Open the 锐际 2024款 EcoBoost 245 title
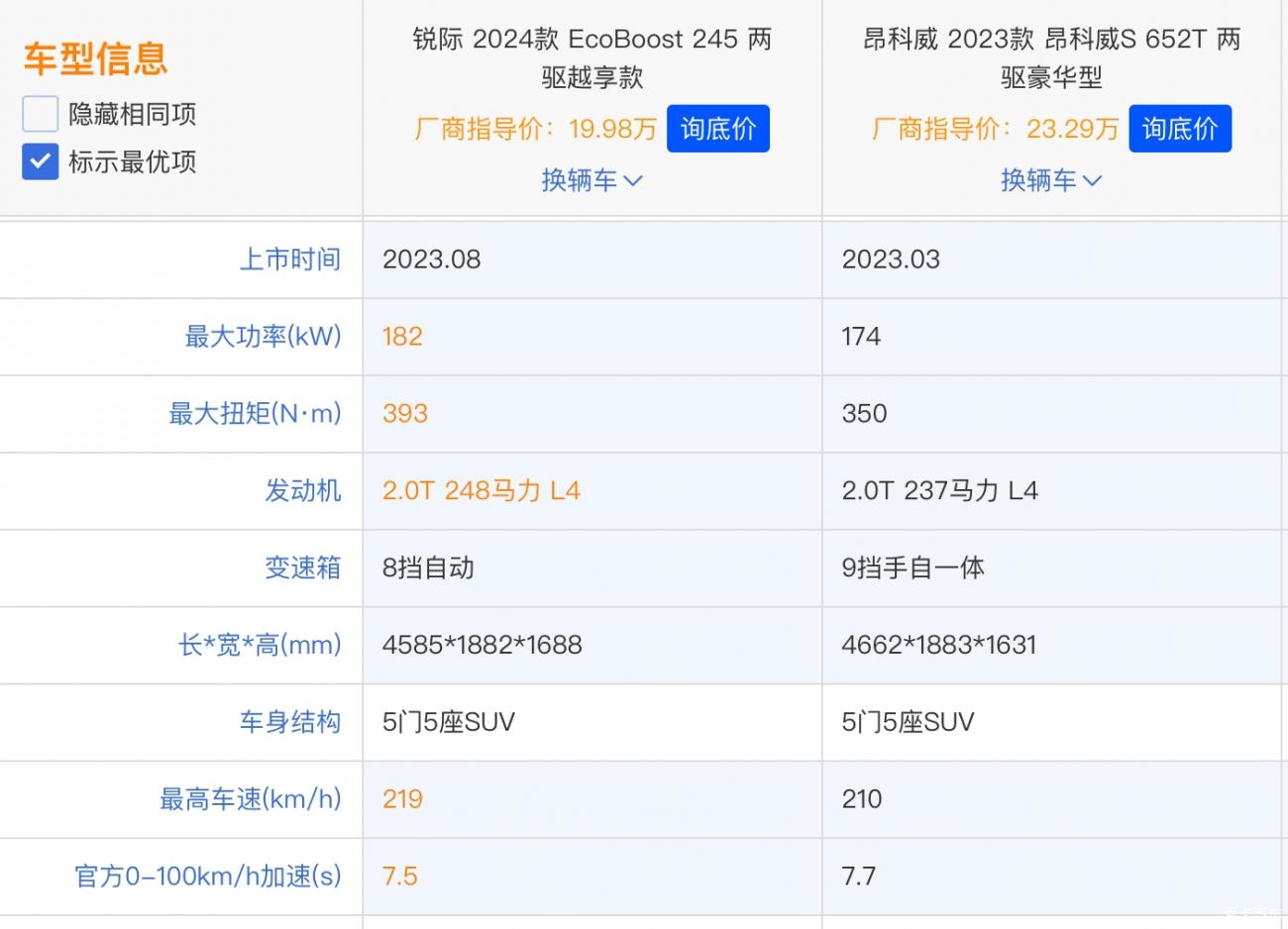Screen dimensions: 1288x929 point(592,57)
